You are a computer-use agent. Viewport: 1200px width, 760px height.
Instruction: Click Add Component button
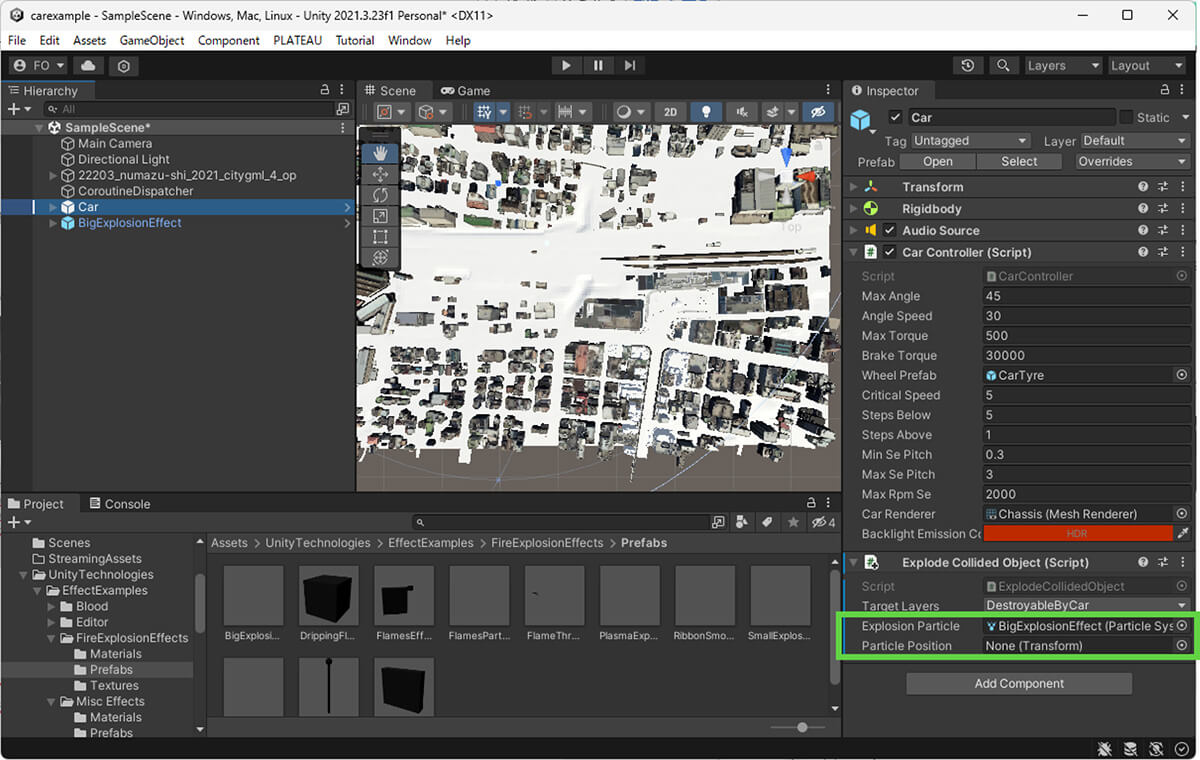[x=1019, y=684]
